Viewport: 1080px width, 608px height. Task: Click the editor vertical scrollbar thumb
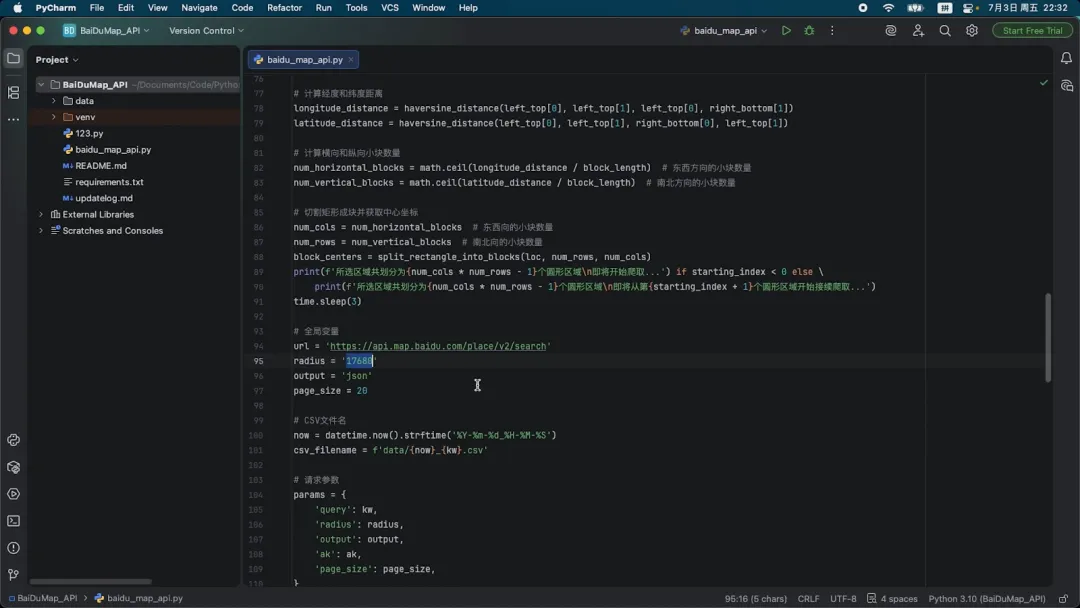pyautogui.click(x=1048, y=337)
